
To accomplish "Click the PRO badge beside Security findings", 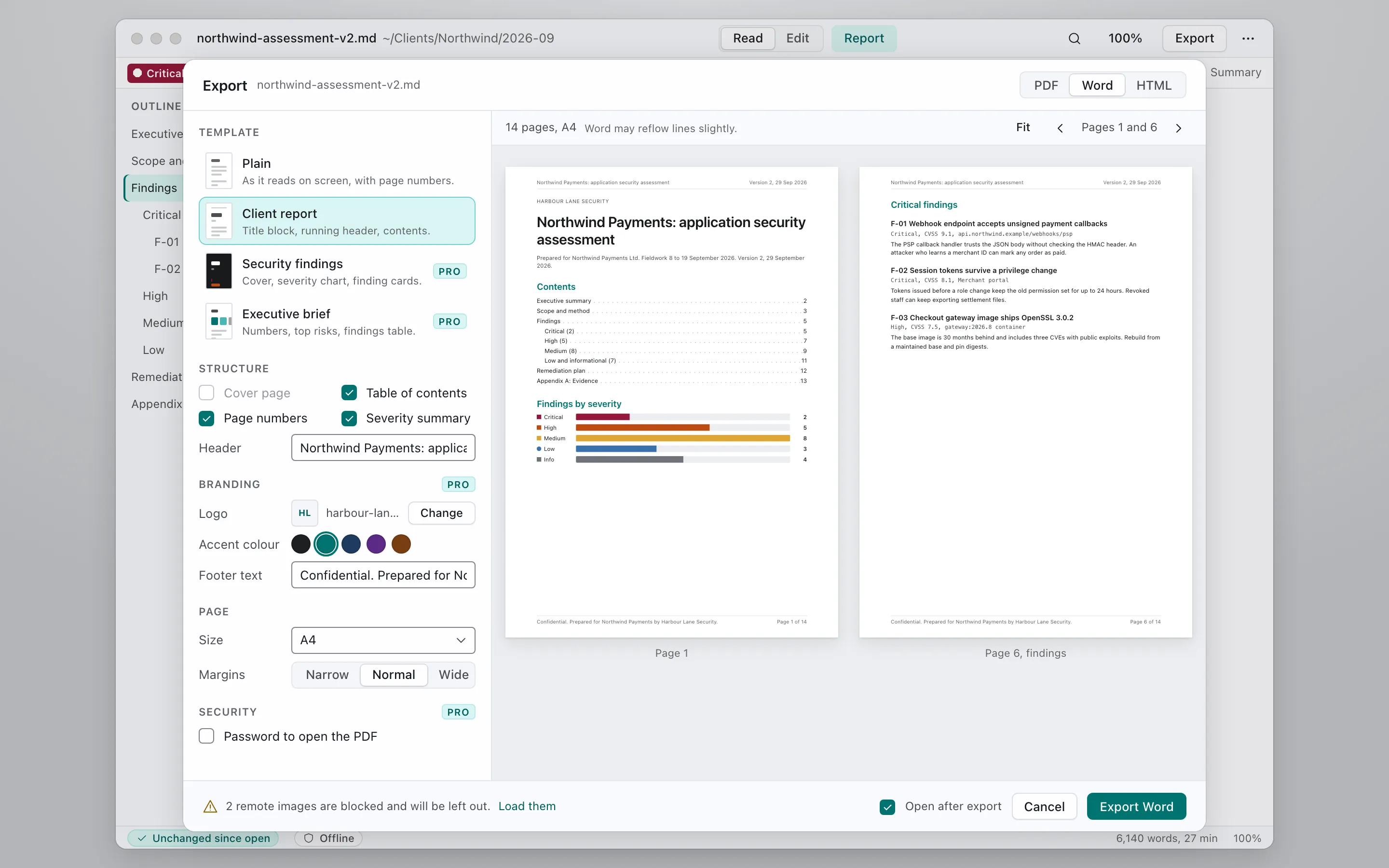I will [x=449, y=271].
